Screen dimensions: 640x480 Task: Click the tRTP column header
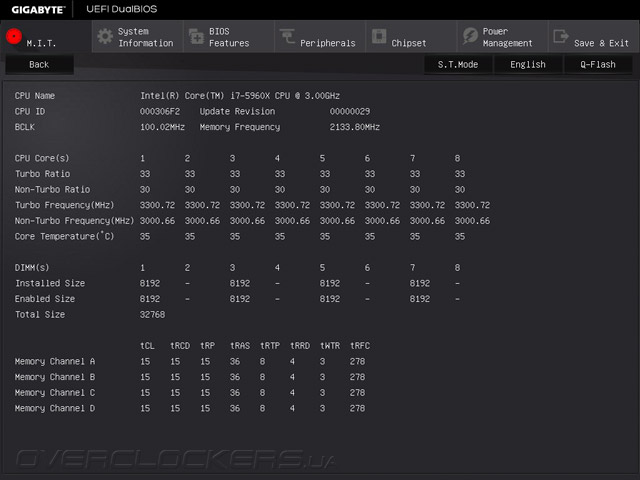[x=270, y=346]
